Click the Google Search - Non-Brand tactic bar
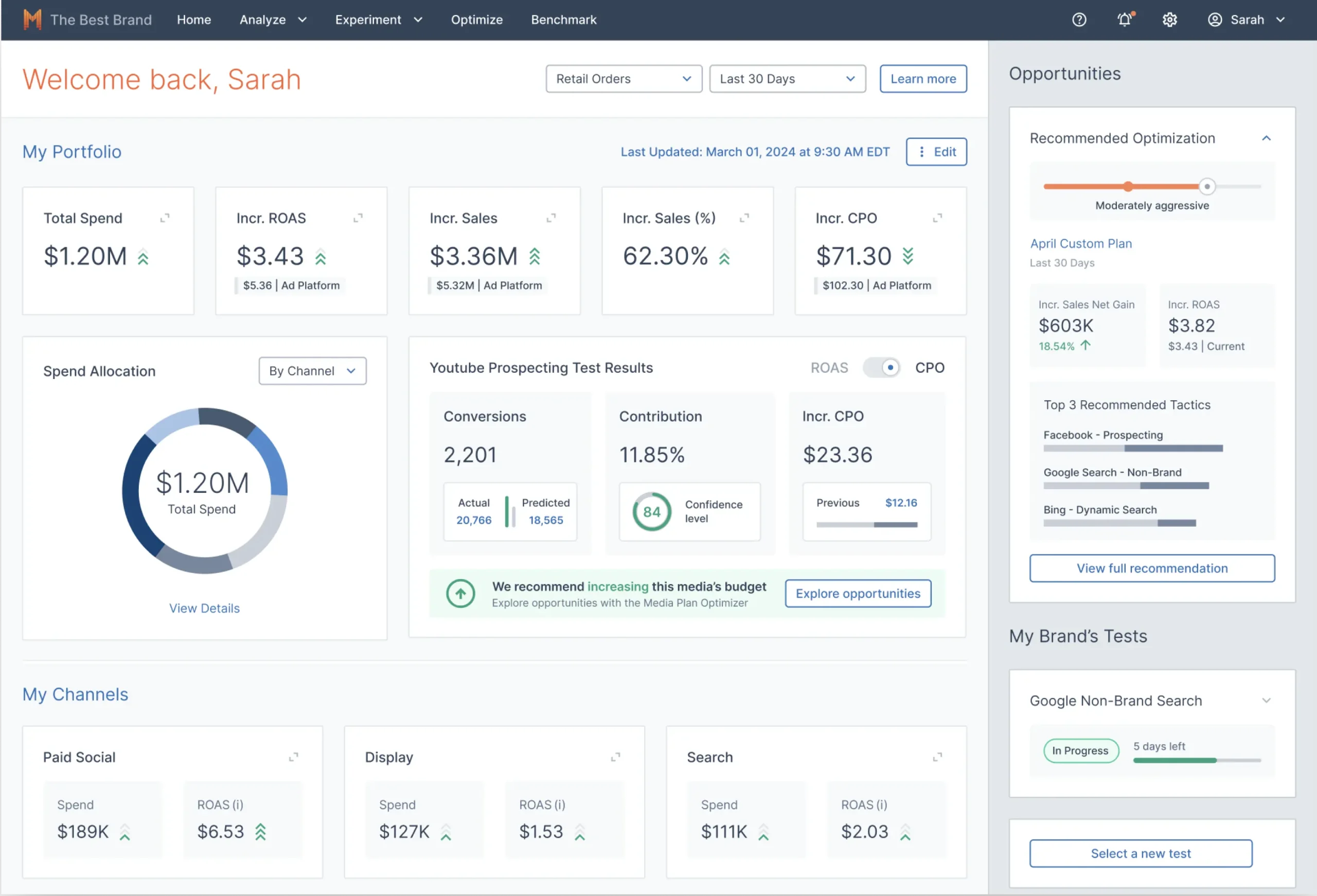The image size is (1317, 896). (1126, 486)
